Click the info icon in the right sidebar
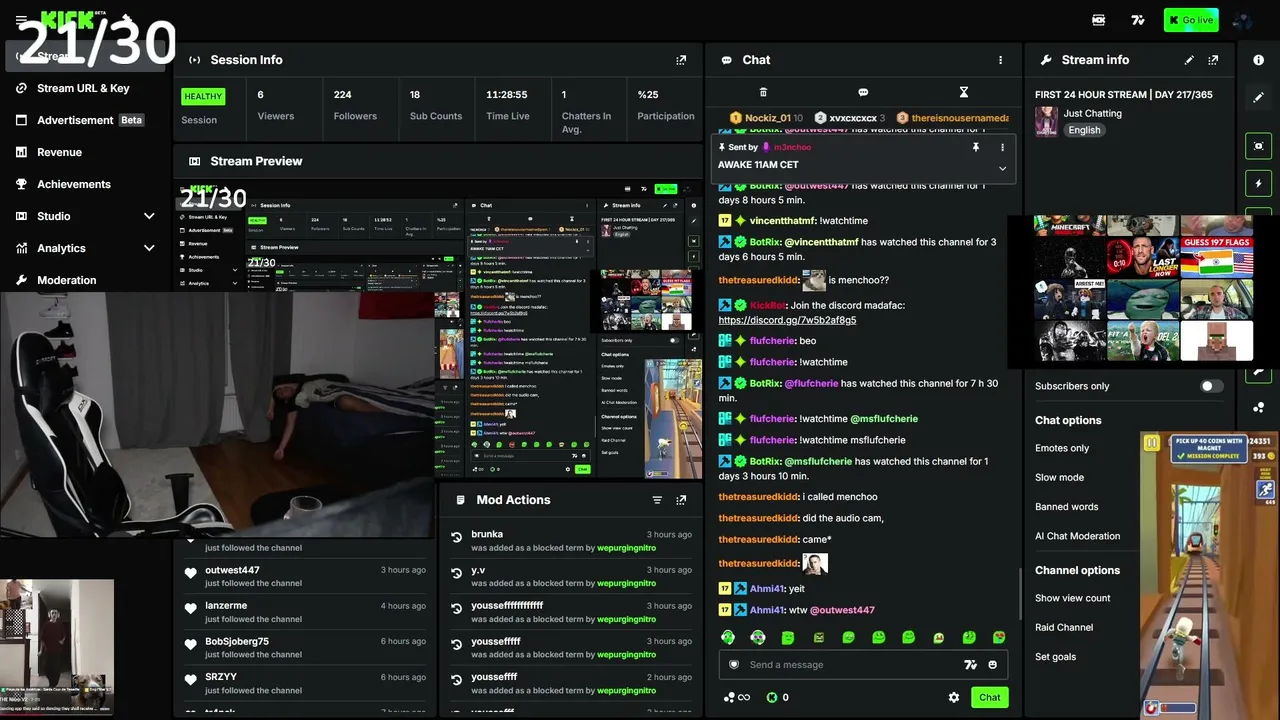 [1258, 60]
